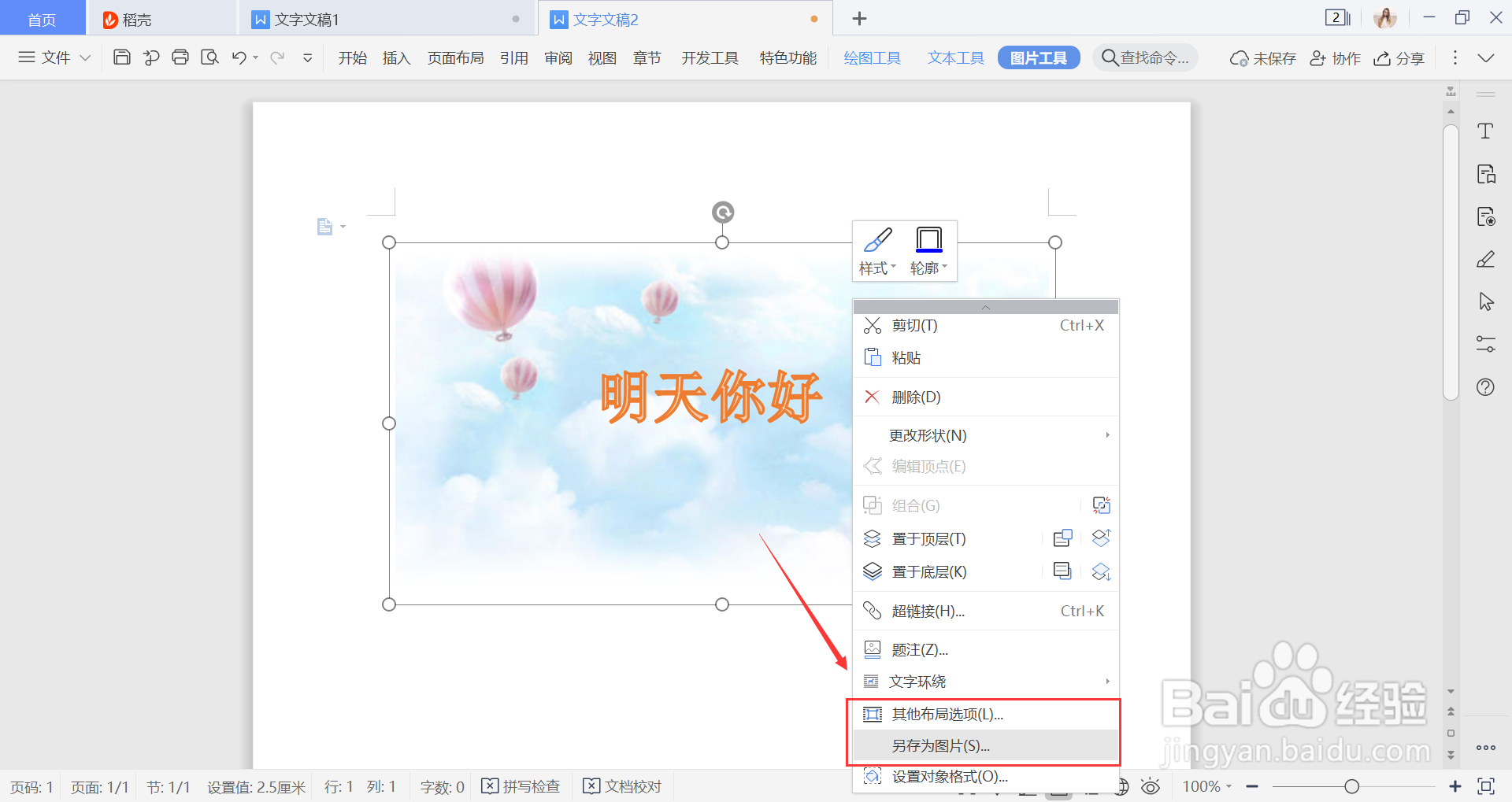Screen dimensions: 1512x802
Task: Open the annotation pen tool on right sidebar
Action: point(1487,259)
